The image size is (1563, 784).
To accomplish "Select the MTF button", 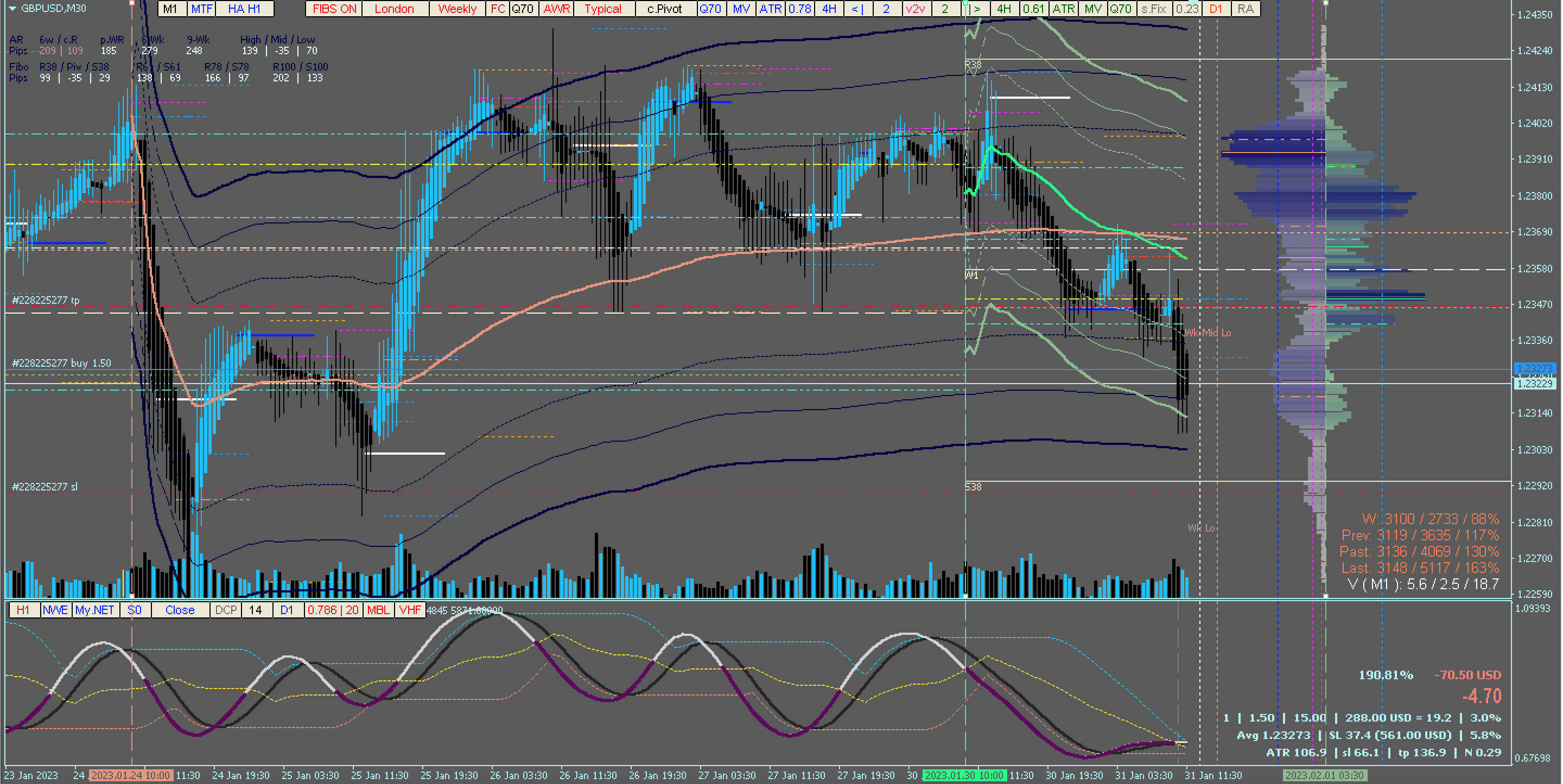I will coord(201,9).
